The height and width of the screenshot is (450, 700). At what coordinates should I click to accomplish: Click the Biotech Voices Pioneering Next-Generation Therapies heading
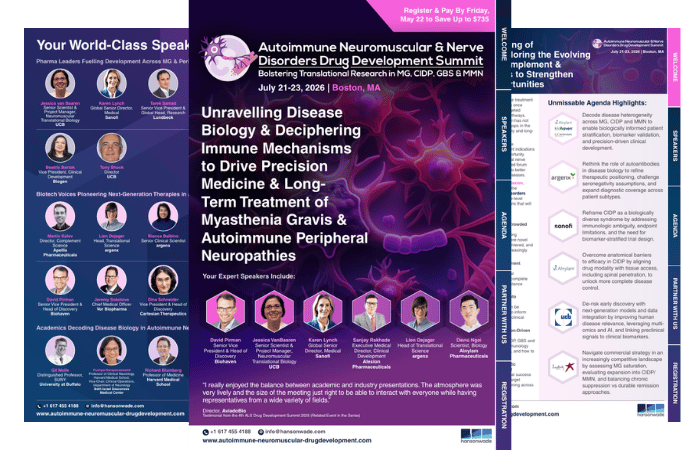coord(112,194)
